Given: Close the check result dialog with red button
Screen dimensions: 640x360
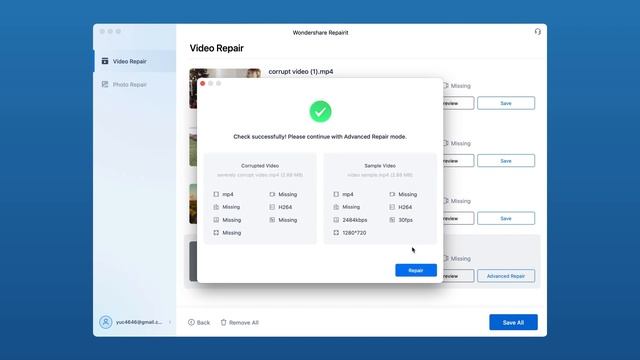Looking at the screenshot, I should click(x=202, y=84).
